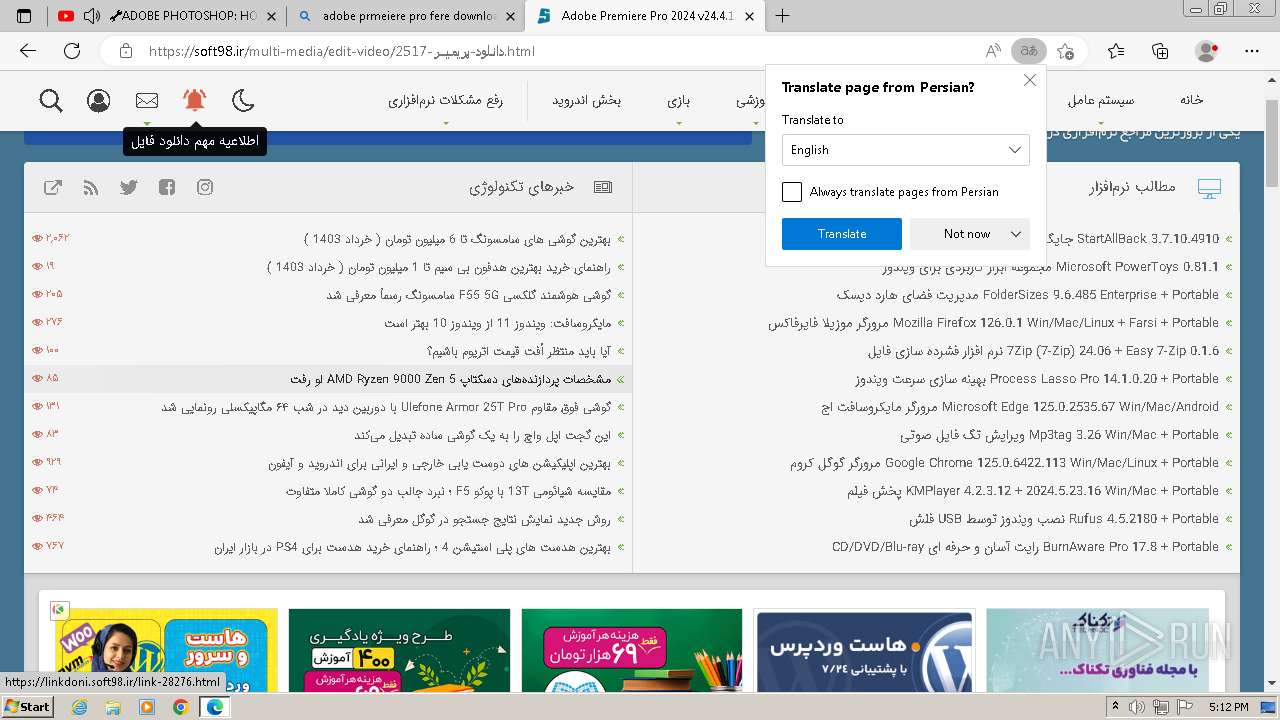Click the Not now button
The image size is (1280, 720).
click(x=967, y=234)
